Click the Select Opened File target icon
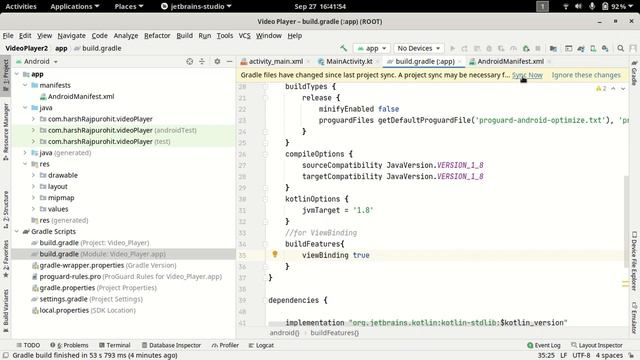640x360 pixels. click(189, 61)
